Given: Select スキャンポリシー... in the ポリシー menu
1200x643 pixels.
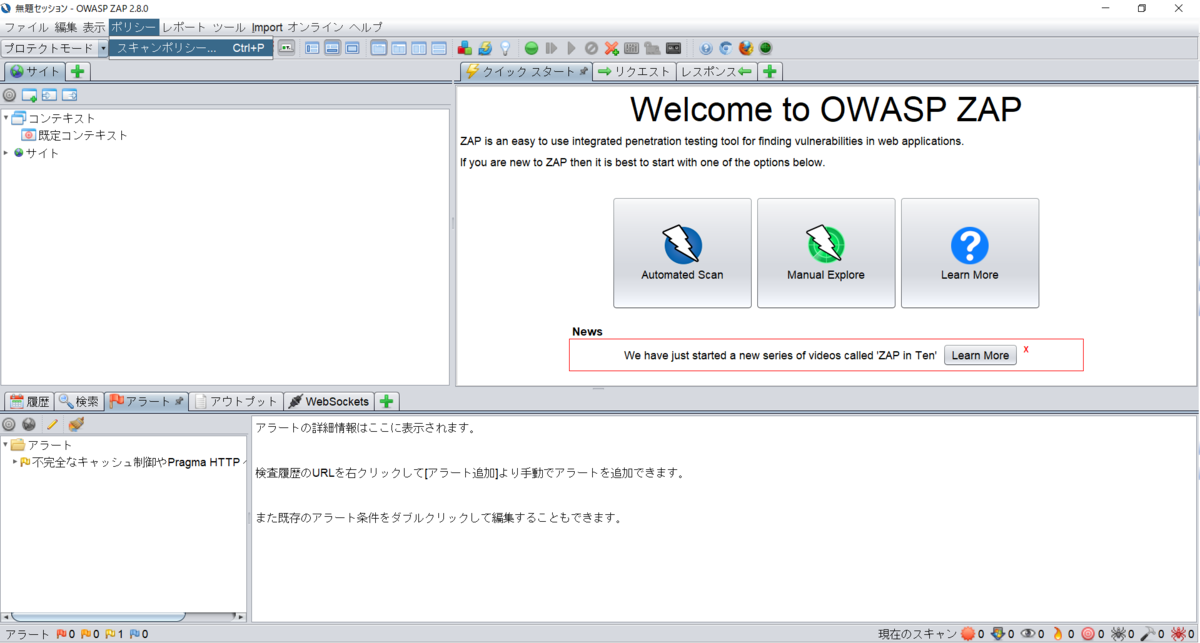Looking at the screenshot, I should pyautogui.click(x=190, y=48).
